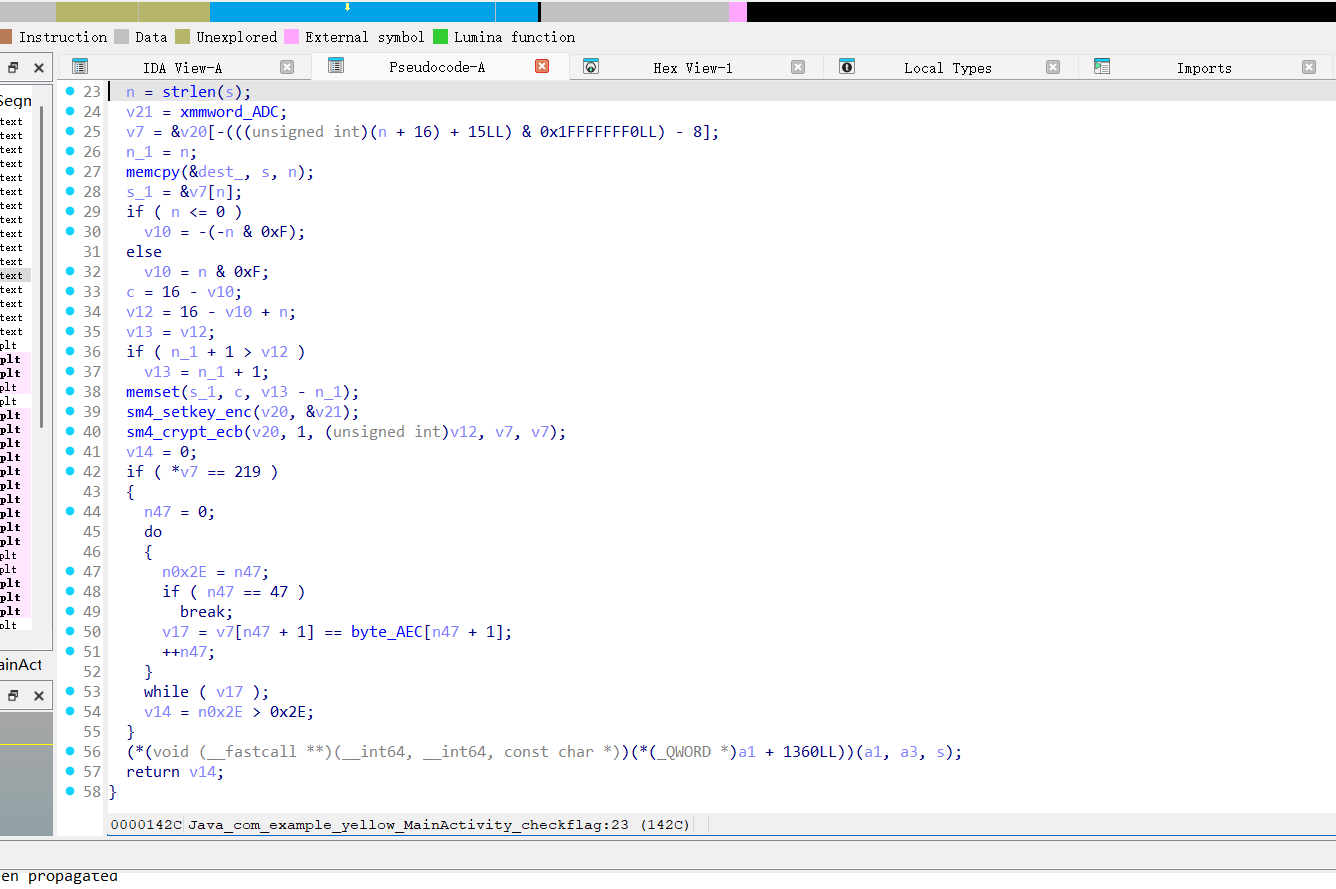
Task: Close the Pseudocode-A tab with red X
Action: pyautogui.click(x=542, y=66)
